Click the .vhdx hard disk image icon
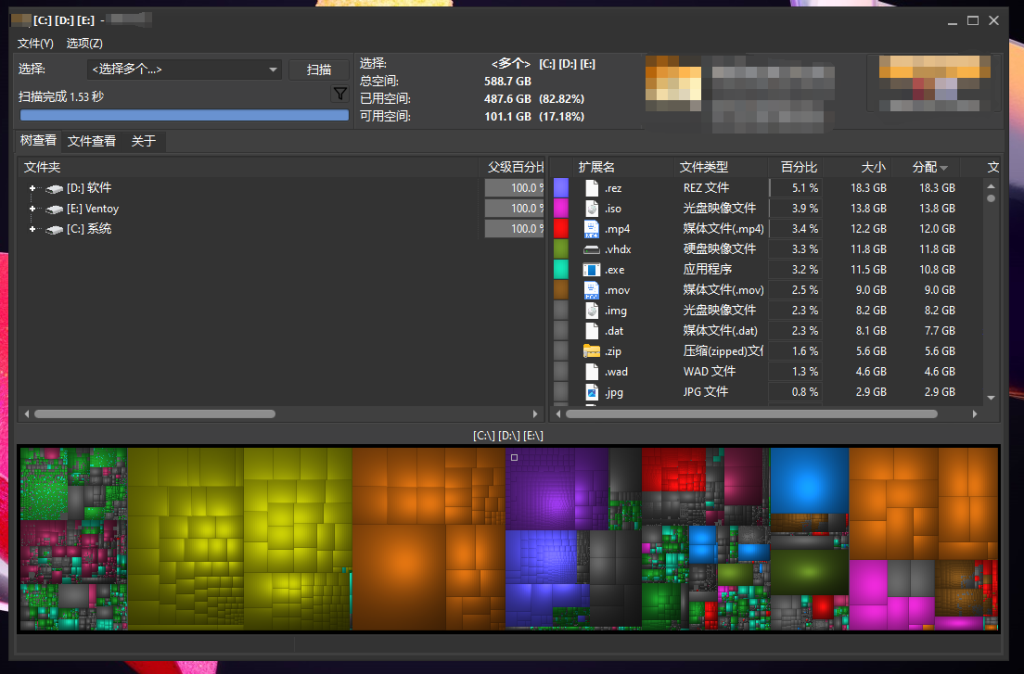 coord(591,249)
